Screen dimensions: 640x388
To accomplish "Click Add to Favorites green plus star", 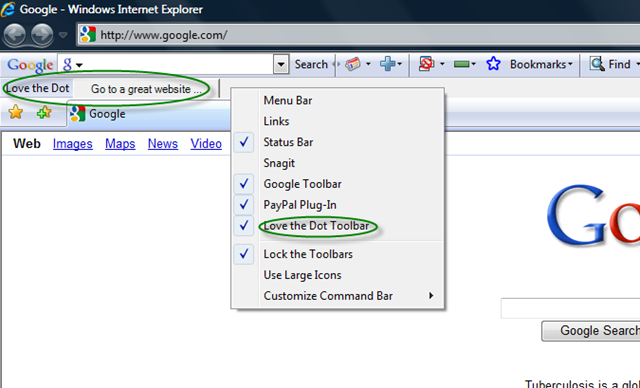I will point(44,112).
